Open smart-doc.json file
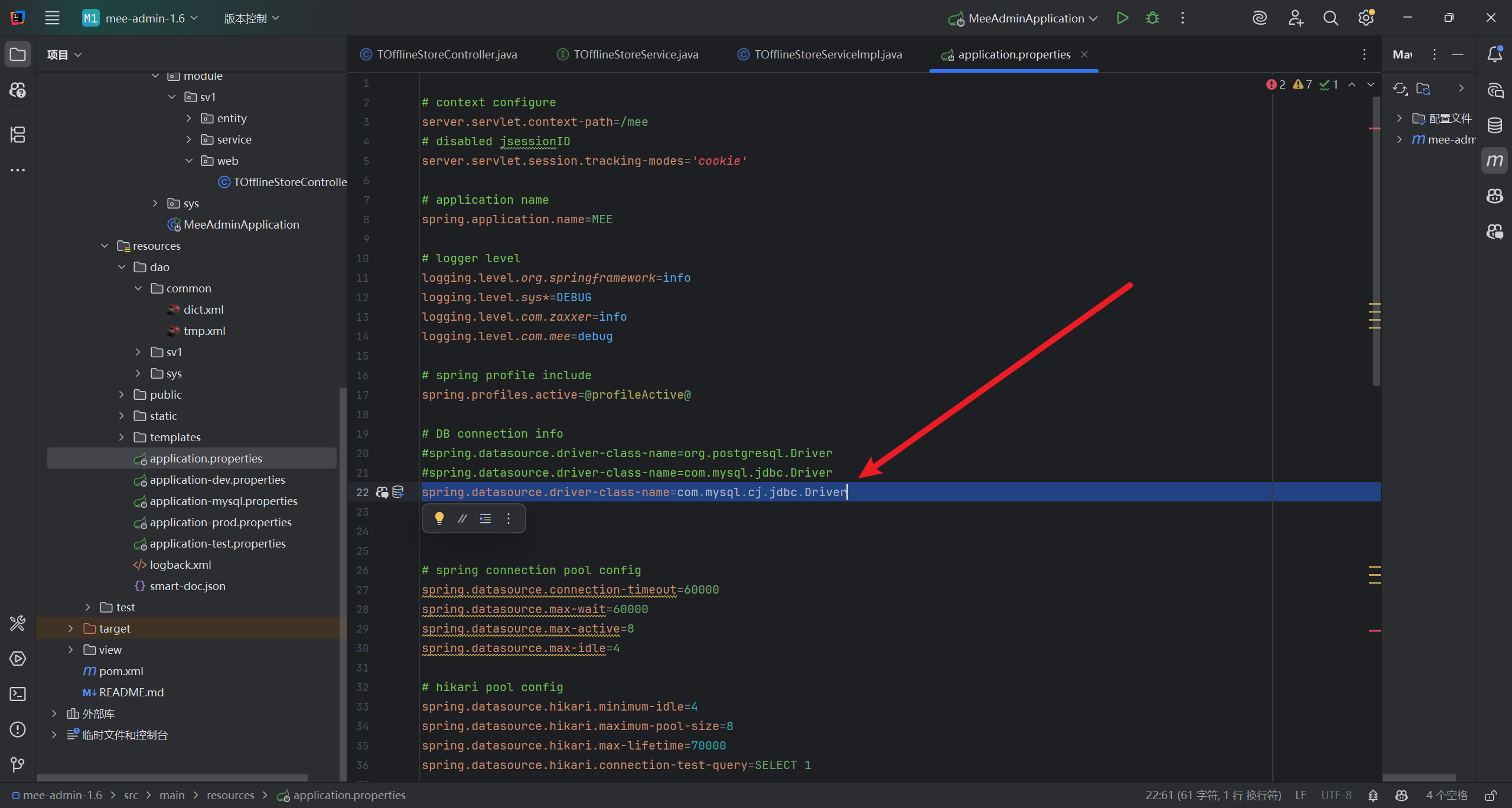The width and height of the screenshot is (1512, 808). [187, 586]
